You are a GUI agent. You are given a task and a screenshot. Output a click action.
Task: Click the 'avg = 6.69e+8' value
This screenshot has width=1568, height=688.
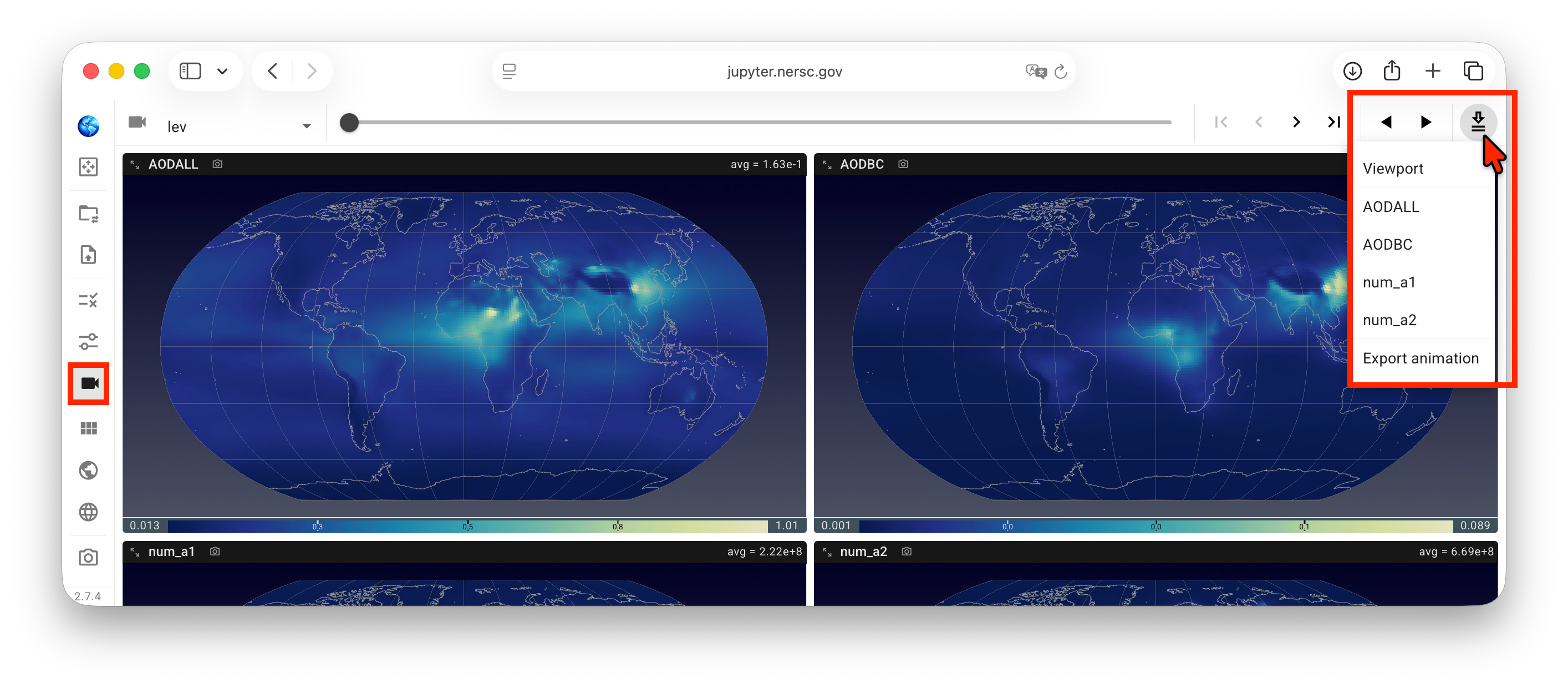[x=1455, y=552]
